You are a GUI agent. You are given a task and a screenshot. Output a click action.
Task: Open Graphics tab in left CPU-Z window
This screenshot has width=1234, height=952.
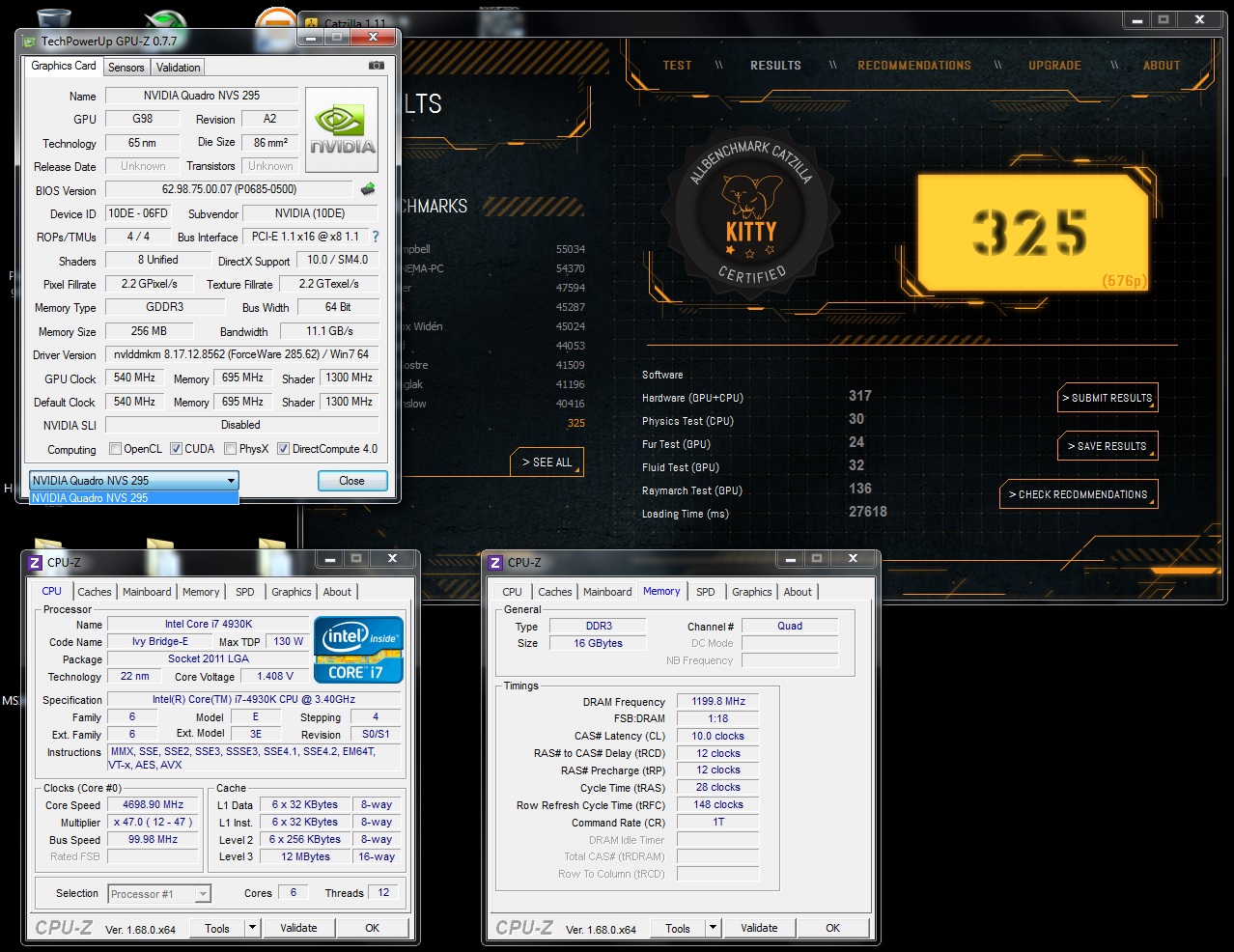(x=292, y=592)
